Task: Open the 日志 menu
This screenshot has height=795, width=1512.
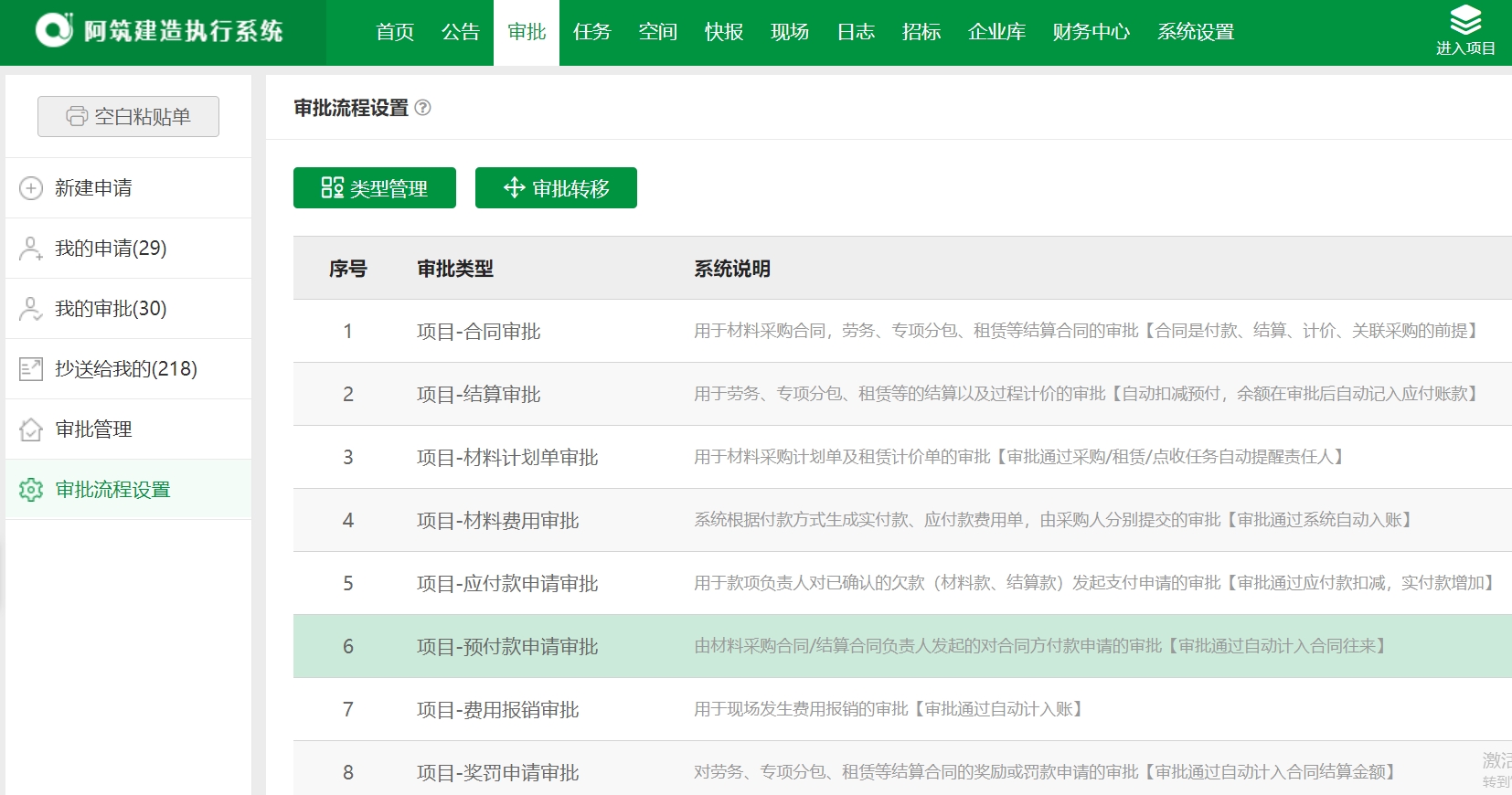Action: (856, 32)
